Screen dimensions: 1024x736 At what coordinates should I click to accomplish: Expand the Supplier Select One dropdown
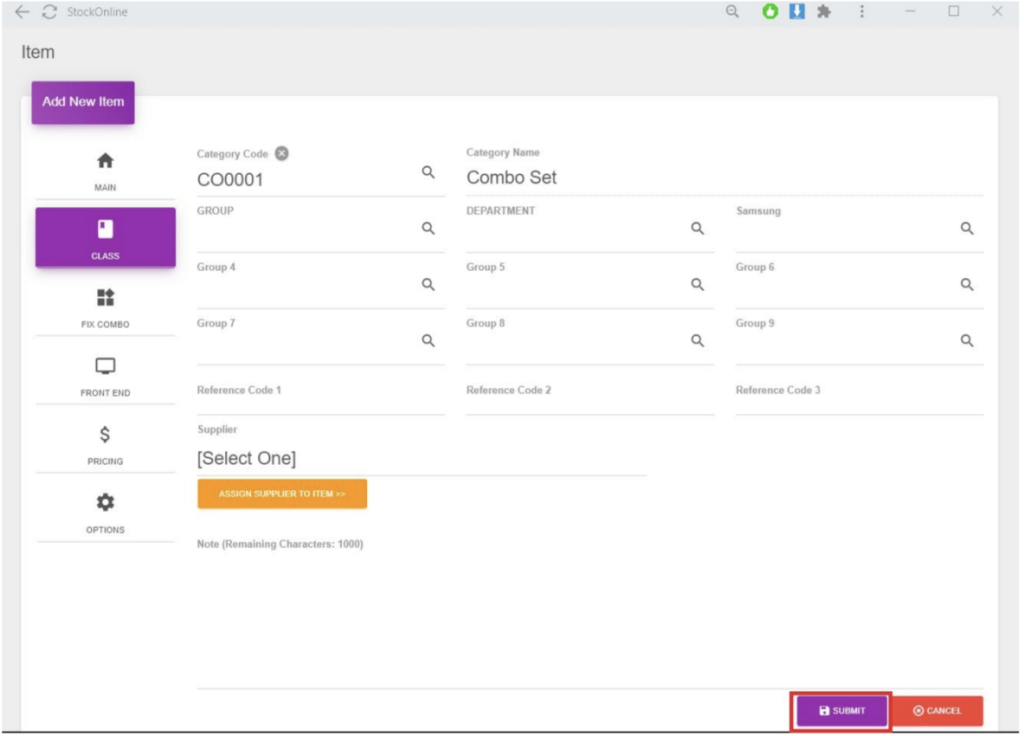point(420,459)
